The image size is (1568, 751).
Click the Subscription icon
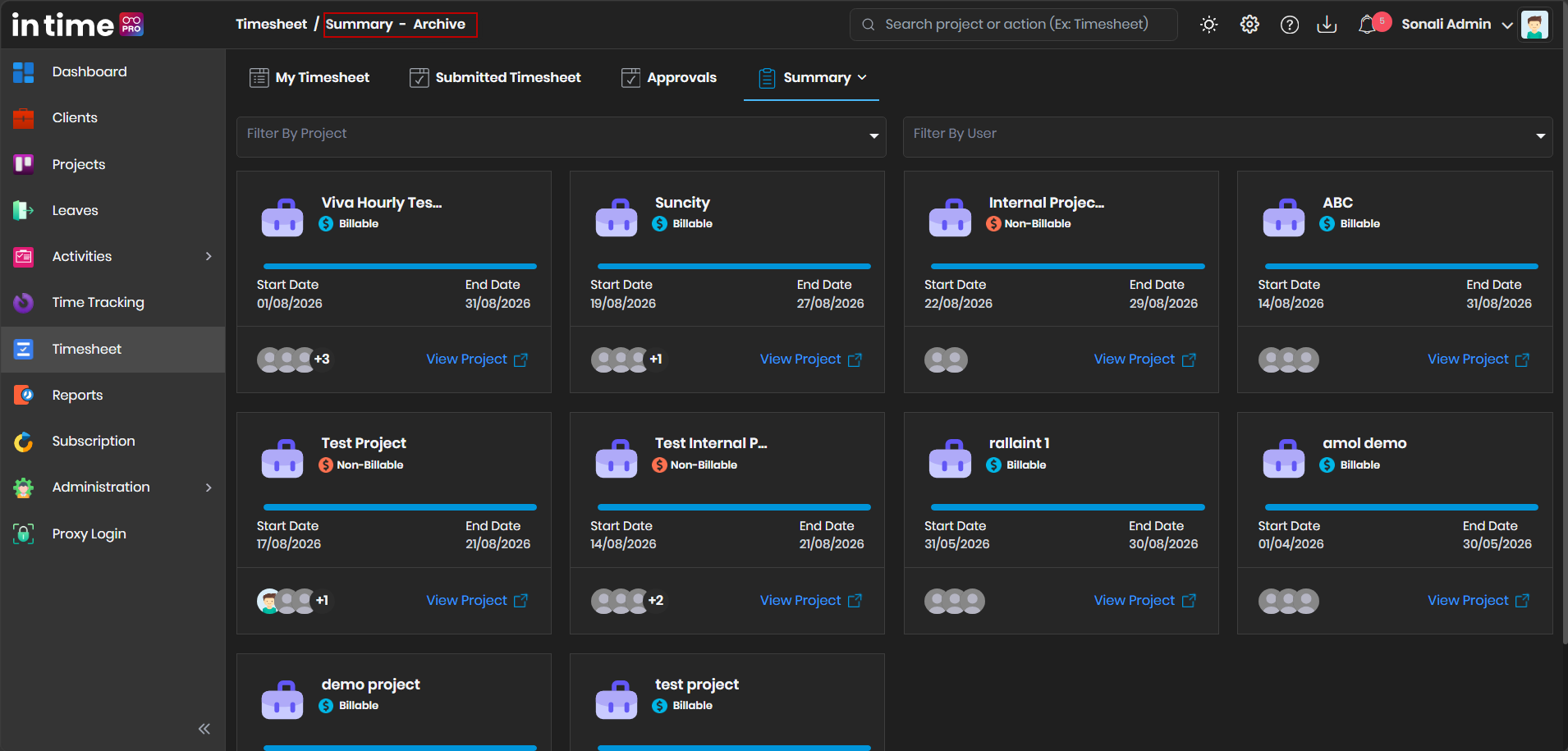click(x=24, y=442)
